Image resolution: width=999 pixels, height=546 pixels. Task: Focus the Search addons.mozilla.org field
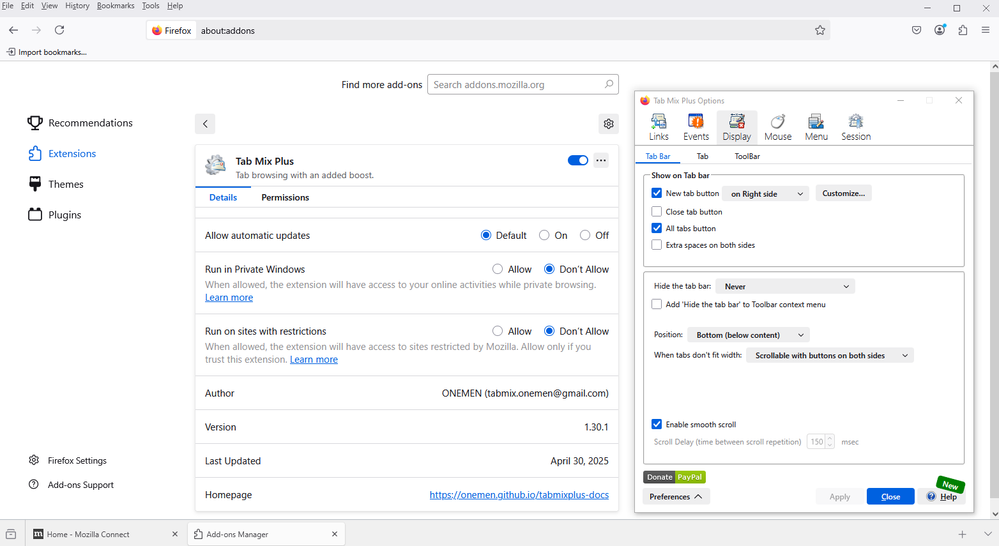point(522,84)
